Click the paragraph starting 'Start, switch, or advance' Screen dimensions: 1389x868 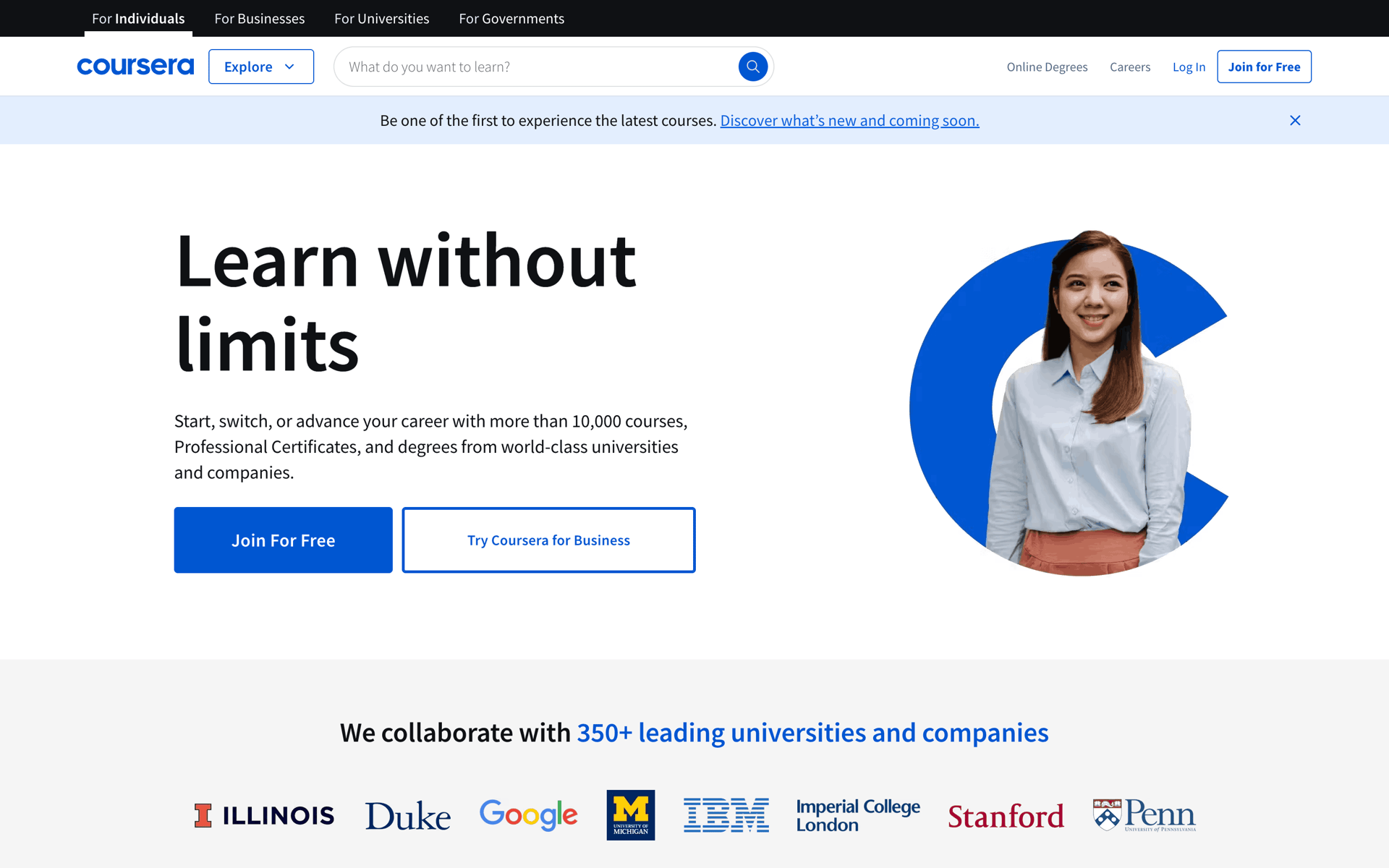click(x=431, y=446)
